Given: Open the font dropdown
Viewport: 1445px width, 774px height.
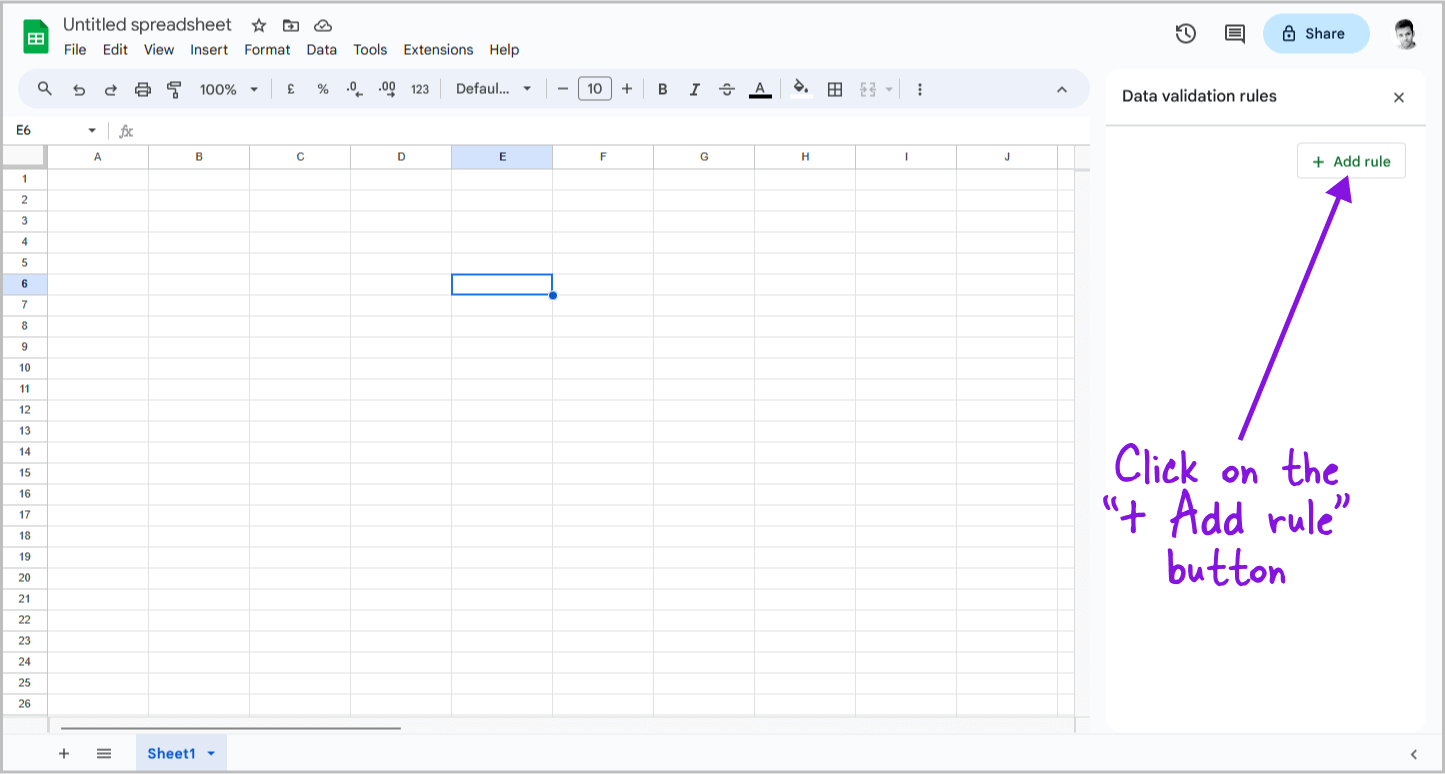Looking at the screenshot, I should click(492, 88).
